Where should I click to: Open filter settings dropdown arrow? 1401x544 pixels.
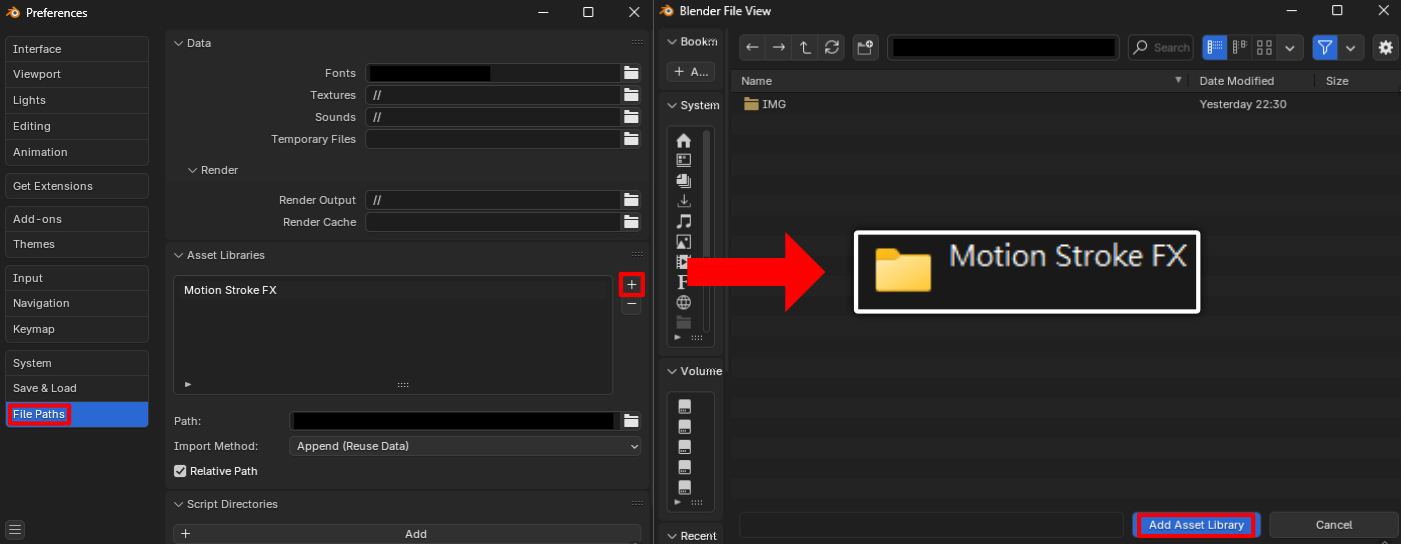tap(1351, 47)
